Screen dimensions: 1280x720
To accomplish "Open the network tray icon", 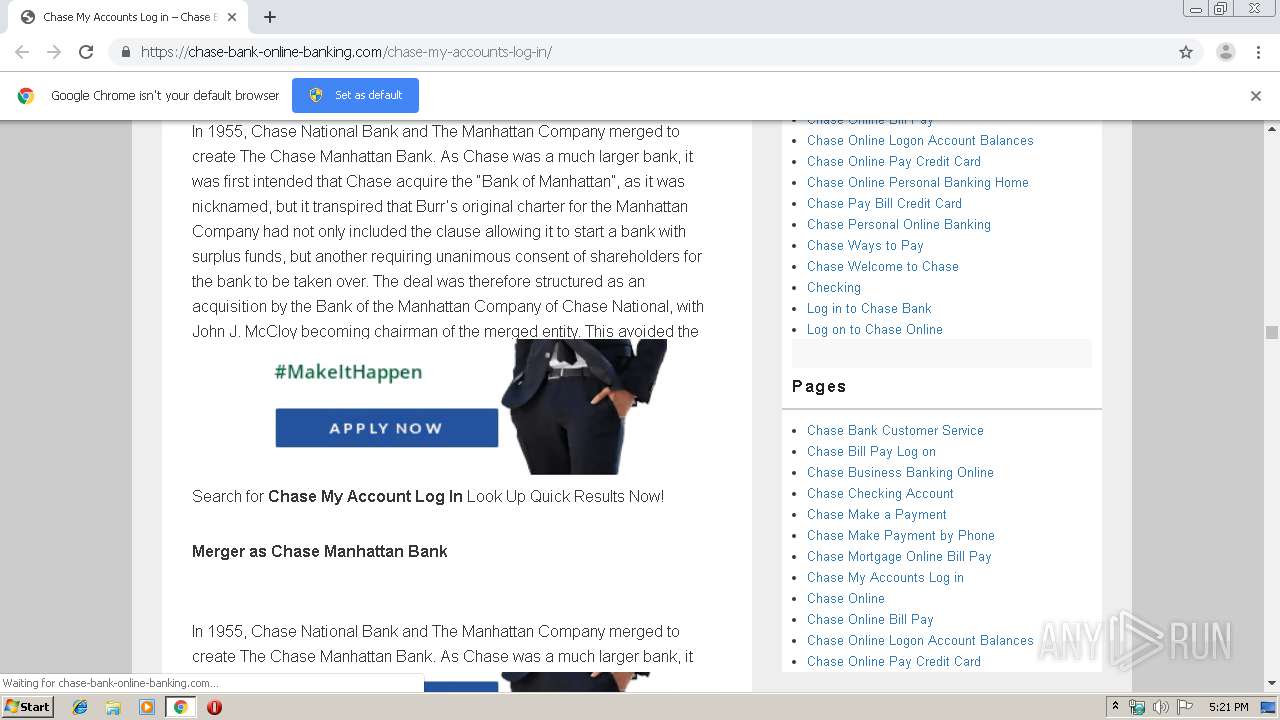I will tap(1137, 707).
